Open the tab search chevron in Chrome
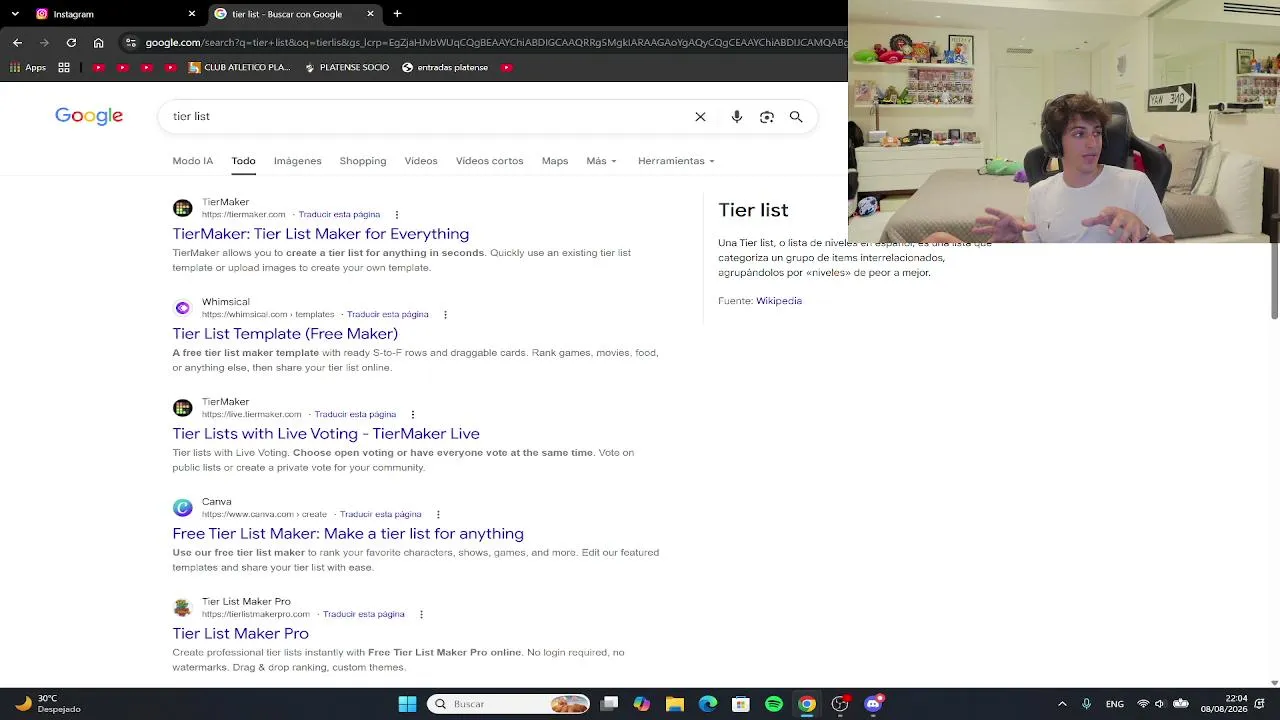The width and height of the screenshot is (1280, 720). click(x=17, y=14)
